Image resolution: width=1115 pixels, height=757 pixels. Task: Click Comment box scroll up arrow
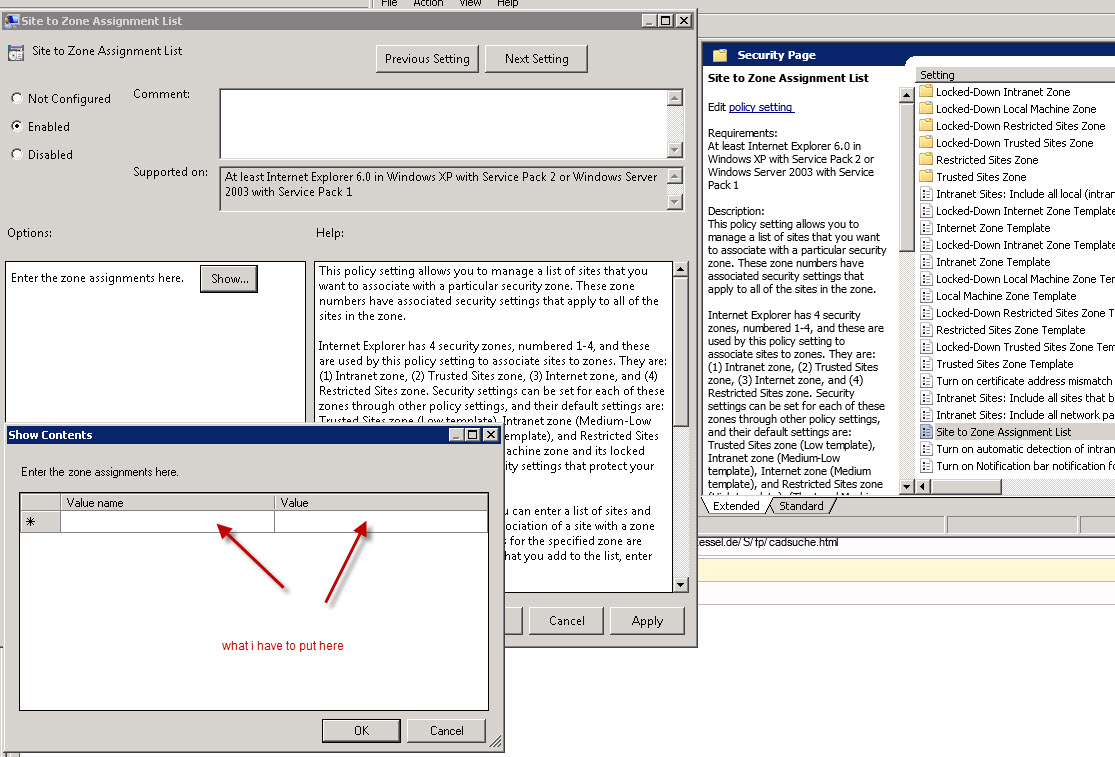pos(676,98)
